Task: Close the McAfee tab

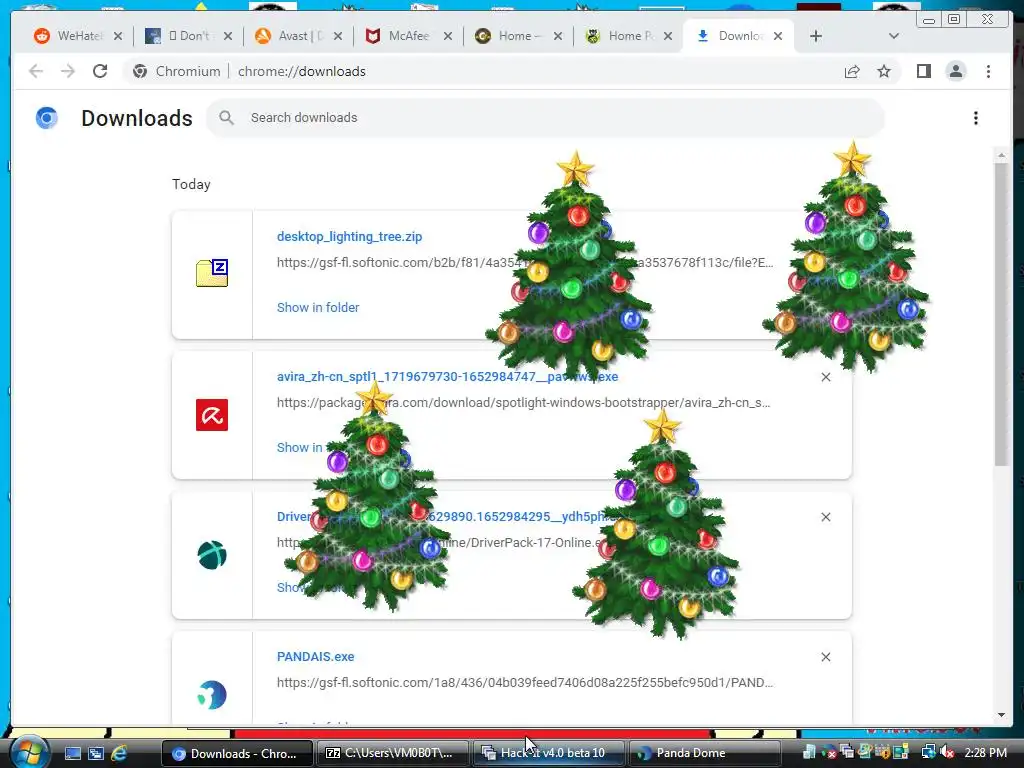Action: (448, 36)
